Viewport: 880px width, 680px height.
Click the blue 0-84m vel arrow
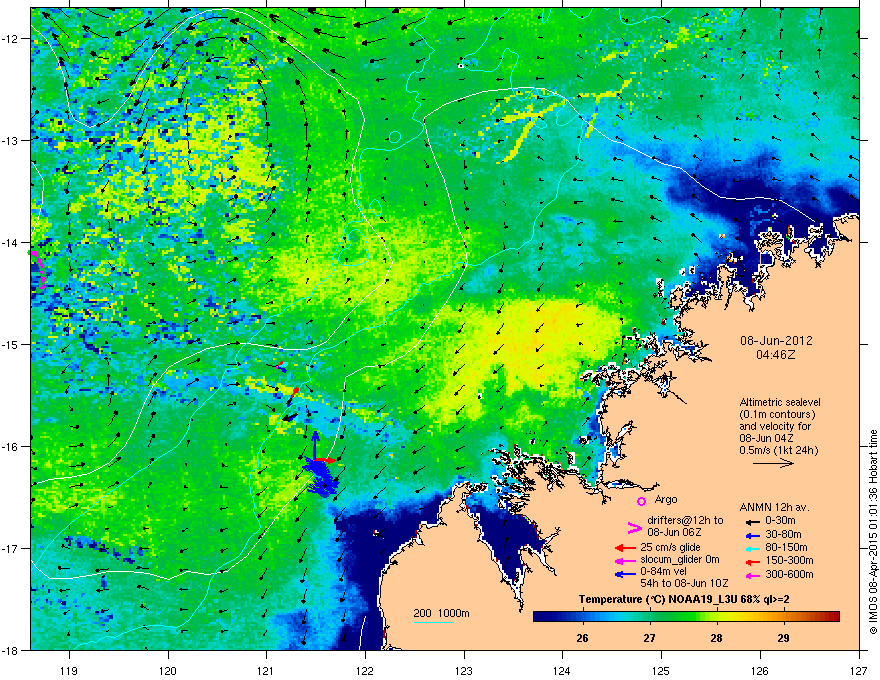click(625, 574)
